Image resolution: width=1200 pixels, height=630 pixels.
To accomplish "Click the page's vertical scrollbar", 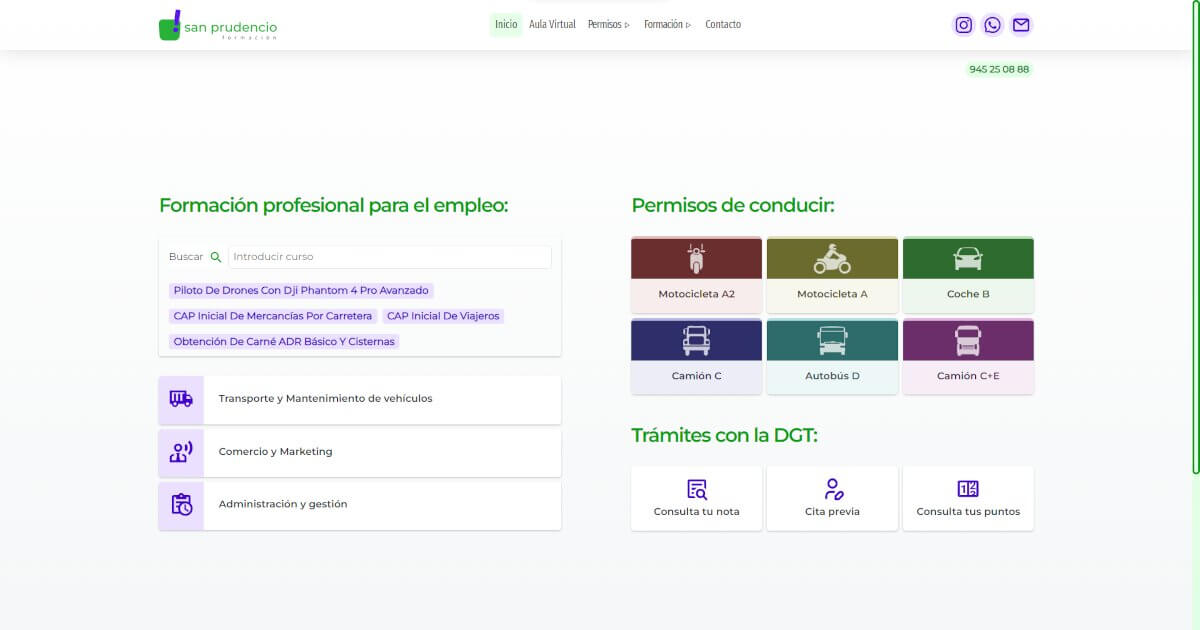I will pos(1195,237).
